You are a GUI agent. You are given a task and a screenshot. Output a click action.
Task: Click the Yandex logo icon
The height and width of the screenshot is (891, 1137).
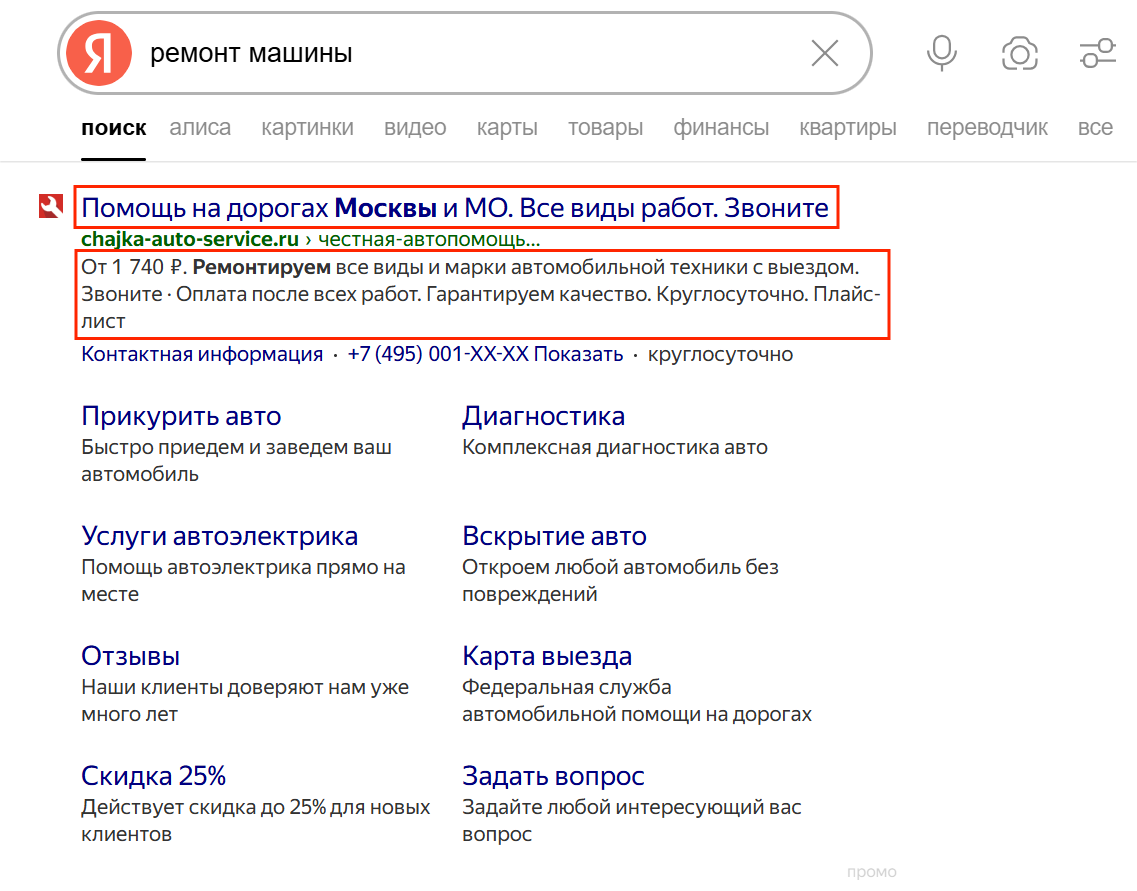[96, 52]
